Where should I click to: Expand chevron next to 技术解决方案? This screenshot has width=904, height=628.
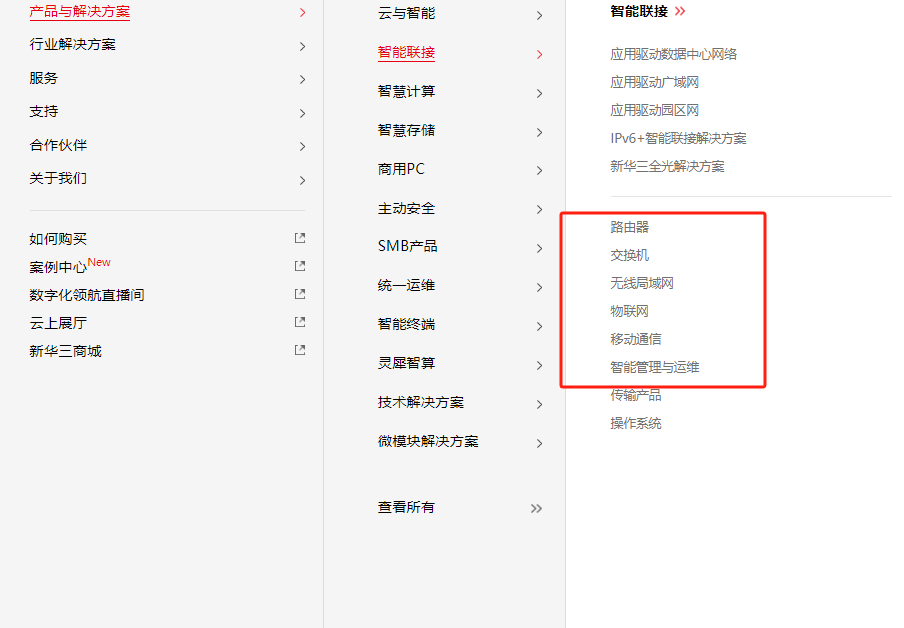[x=540, y=404]
